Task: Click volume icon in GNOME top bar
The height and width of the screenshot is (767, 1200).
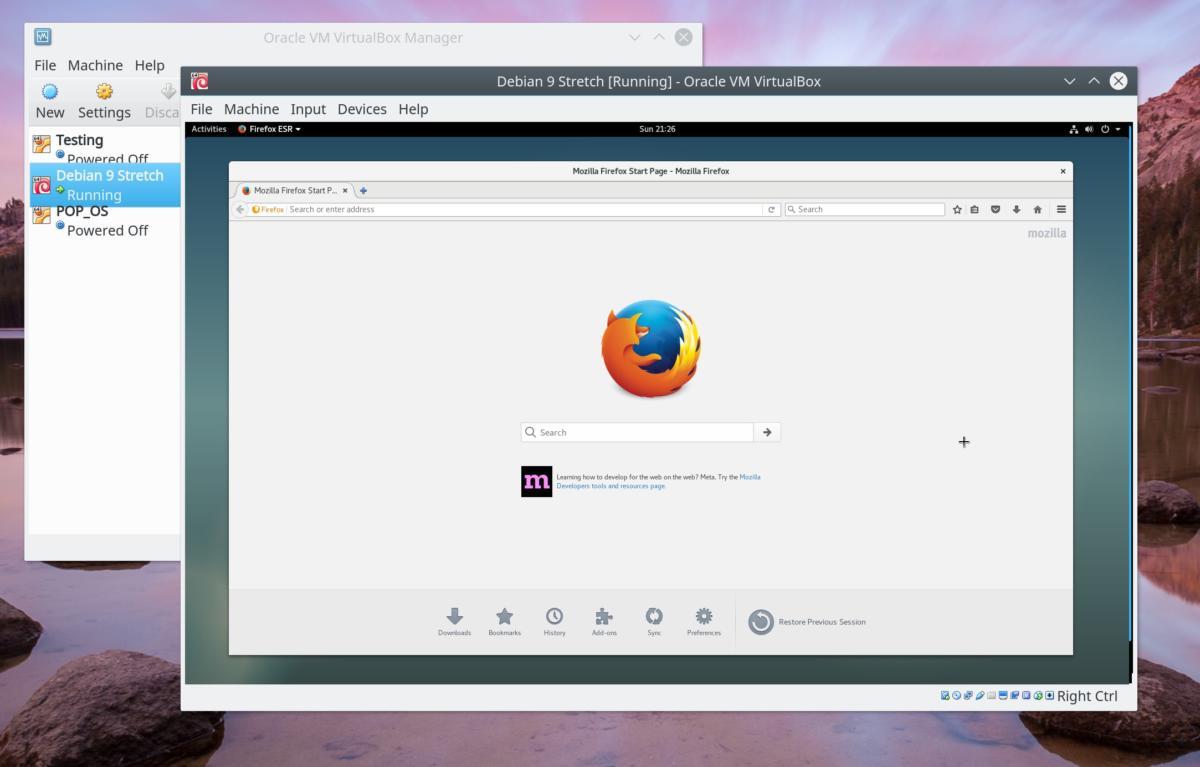Action: click(1089, 129)
